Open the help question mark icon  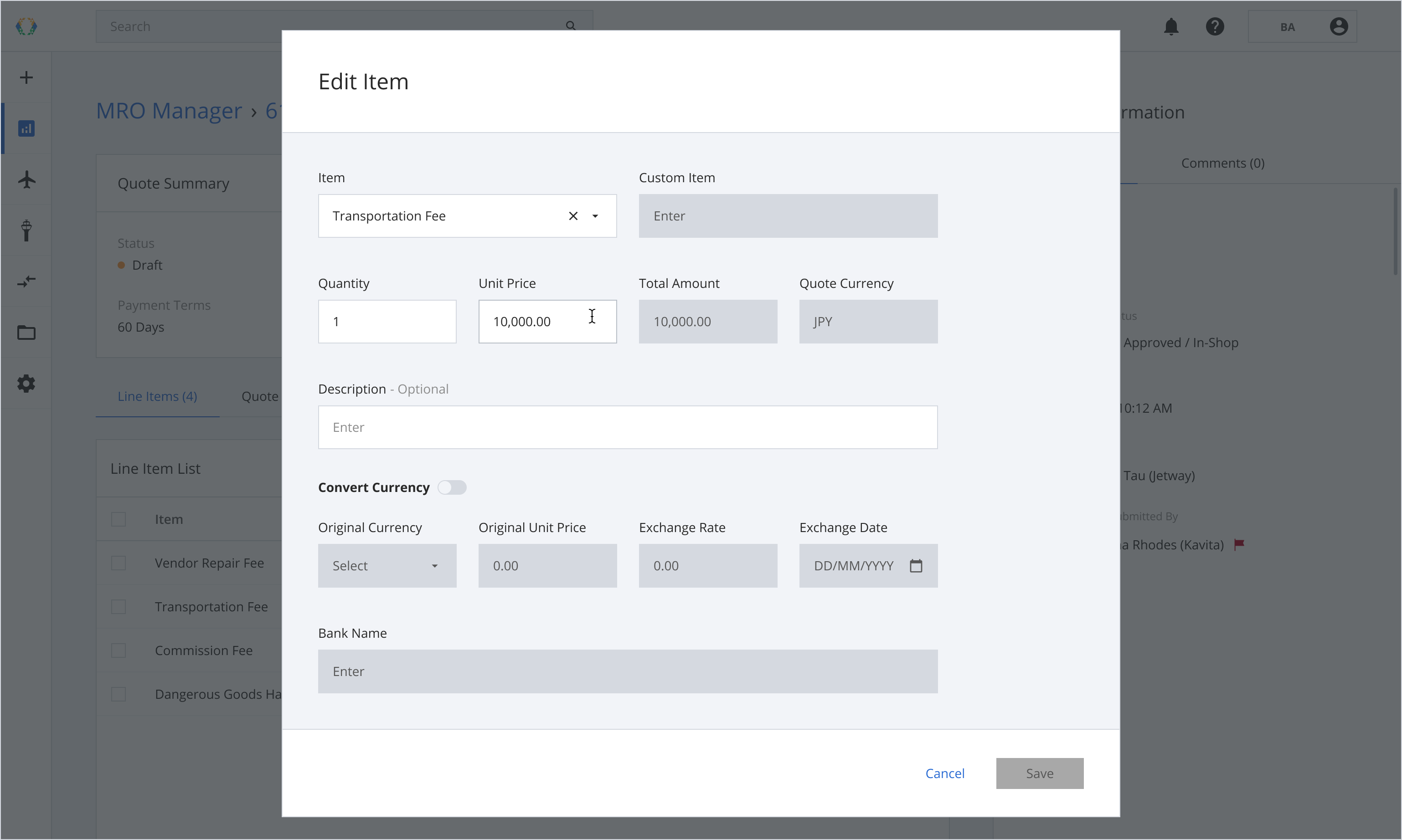click(1215, 26)
